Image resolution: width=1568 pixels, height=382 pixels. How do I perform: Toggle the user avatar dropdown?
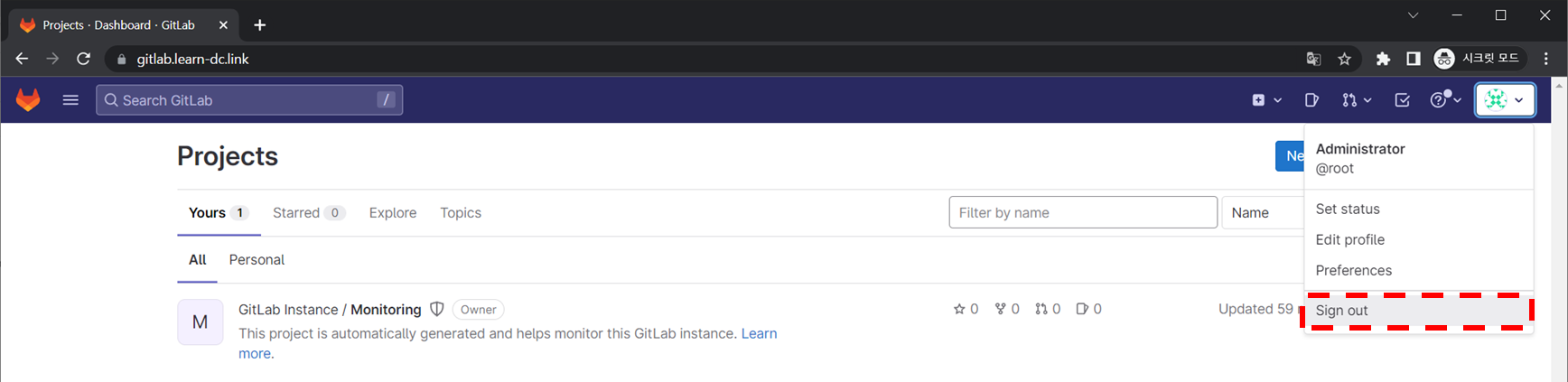point(1505,99)
